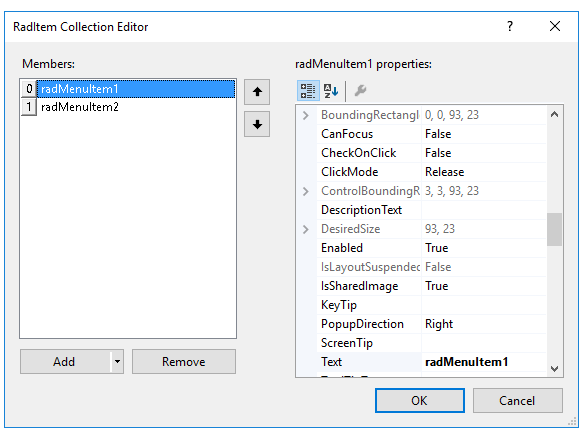Viewport: 586px width, 439px height.
Task: Open Property Pages wrench icon
Action: (360, 90)
